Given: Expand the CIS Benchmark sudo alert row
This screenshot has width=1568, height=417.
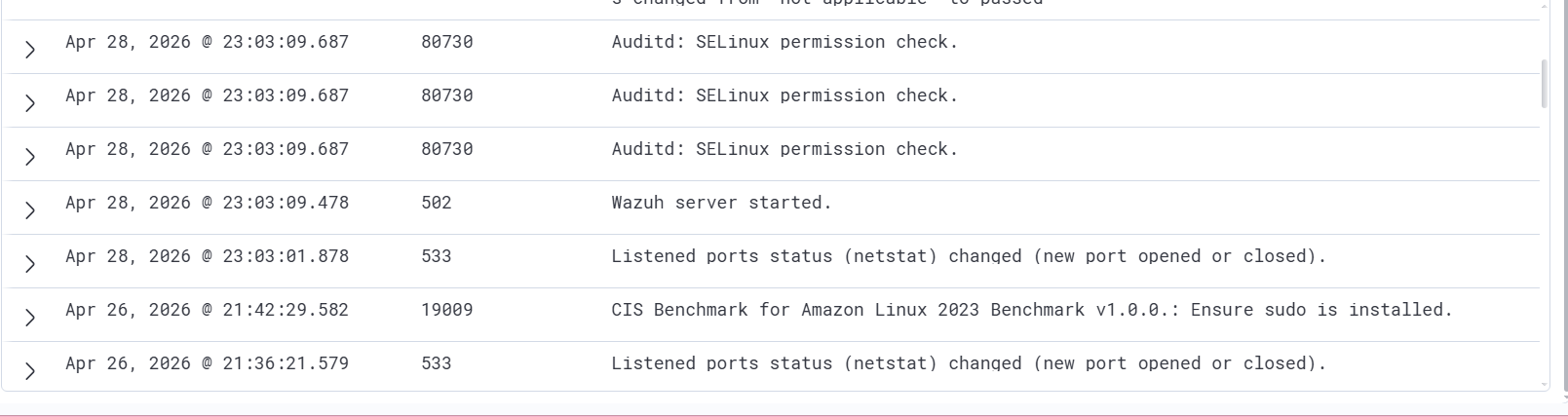Looking at the screenshot, I should (x=30, y=318).
